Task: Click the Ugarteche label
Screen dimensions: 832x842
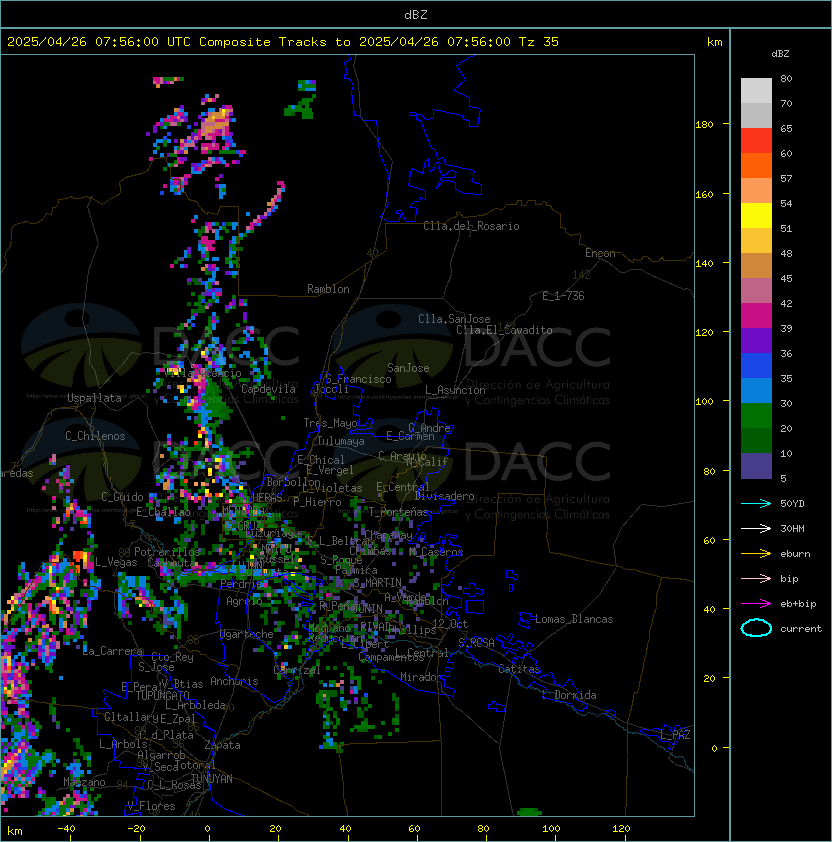Action: pos(247,634)
